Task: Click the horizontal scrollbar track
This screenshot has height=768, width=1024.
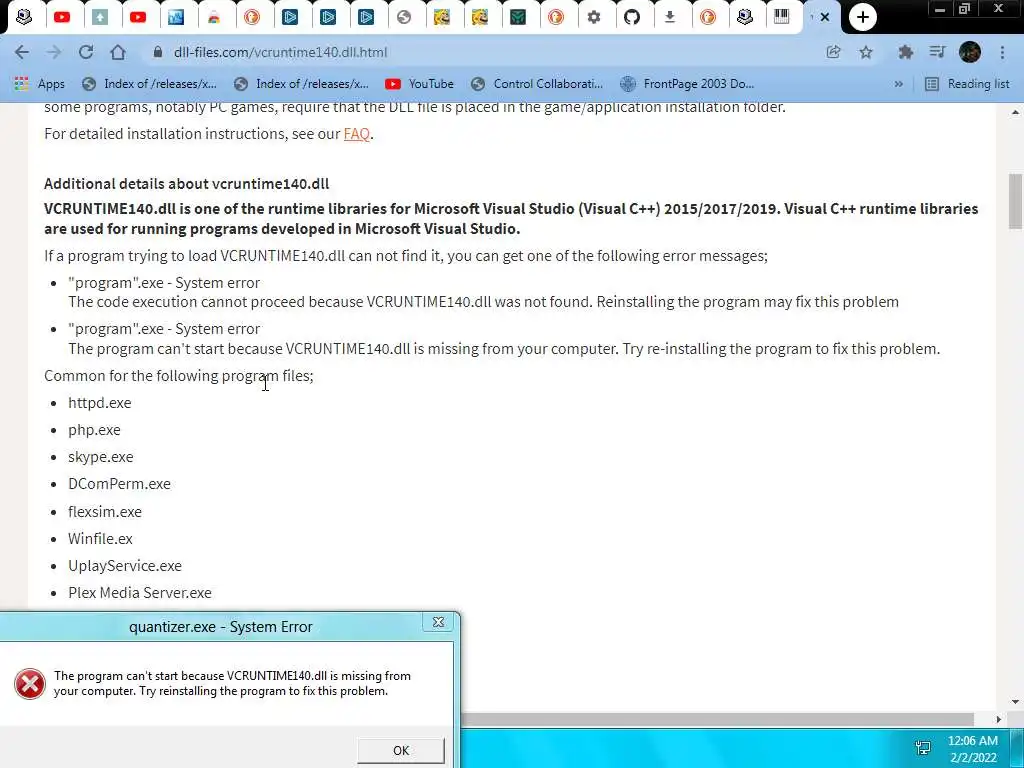Action: coord(718,719)
